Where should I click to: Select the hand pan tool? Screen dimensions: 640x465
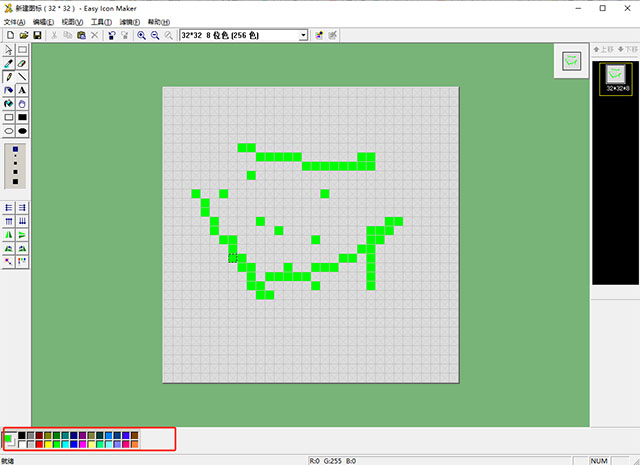[x=22, y=104]
